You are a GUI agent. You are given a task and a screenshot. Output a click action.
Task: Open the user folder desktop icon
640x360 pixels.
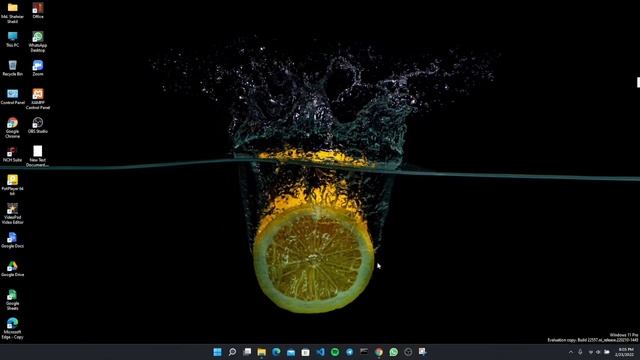(12, 12)
